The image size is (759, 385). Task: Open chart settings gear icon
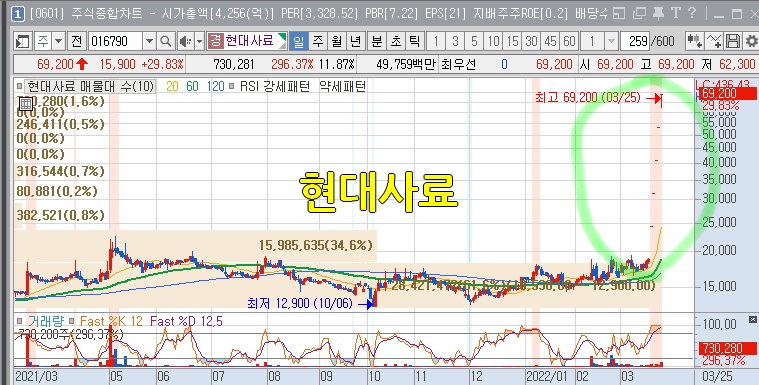751,42
